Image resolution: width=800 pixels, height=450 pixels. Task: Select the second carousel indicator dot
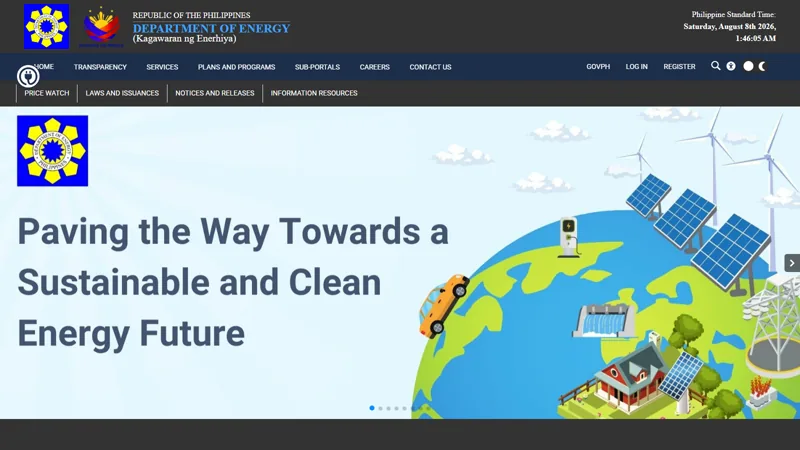pyautogui.click(x=380, y=408)
